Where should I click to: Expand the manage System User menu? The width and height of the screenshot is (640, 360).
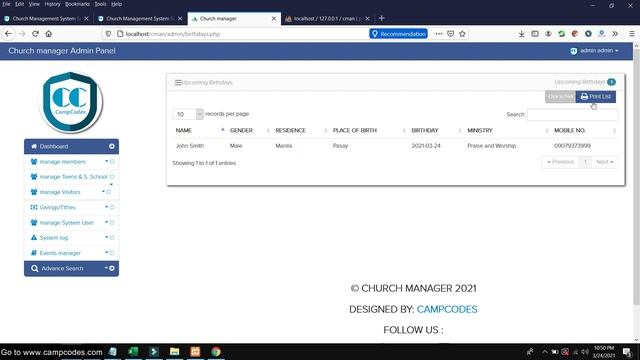tap(71, 222)
